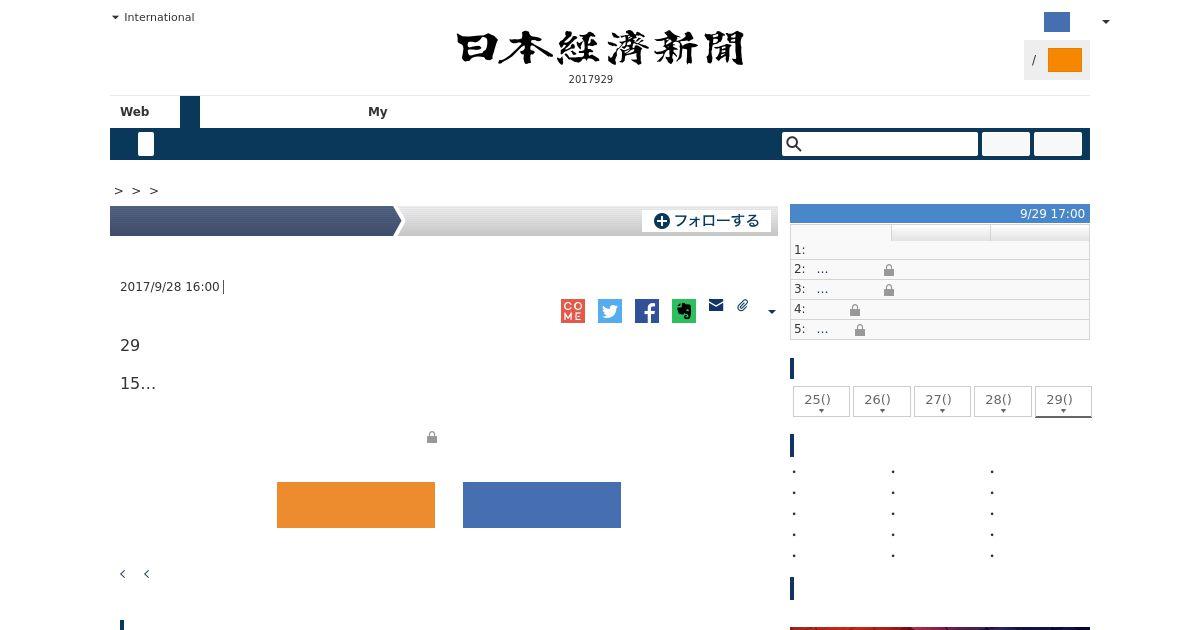1200x630 pixels.
Task: Click the lock icon on ranking row 4
Action: [x=855, y=310]
